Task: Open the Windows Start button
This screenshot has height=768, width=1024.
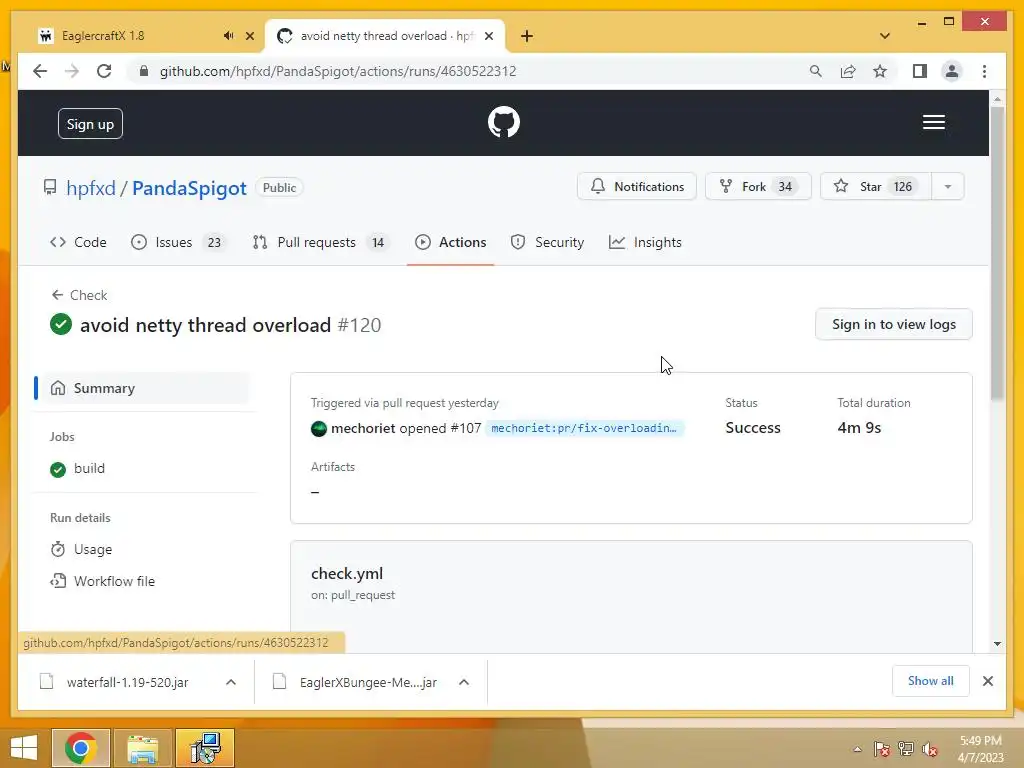Action: (x=24, y=747)
